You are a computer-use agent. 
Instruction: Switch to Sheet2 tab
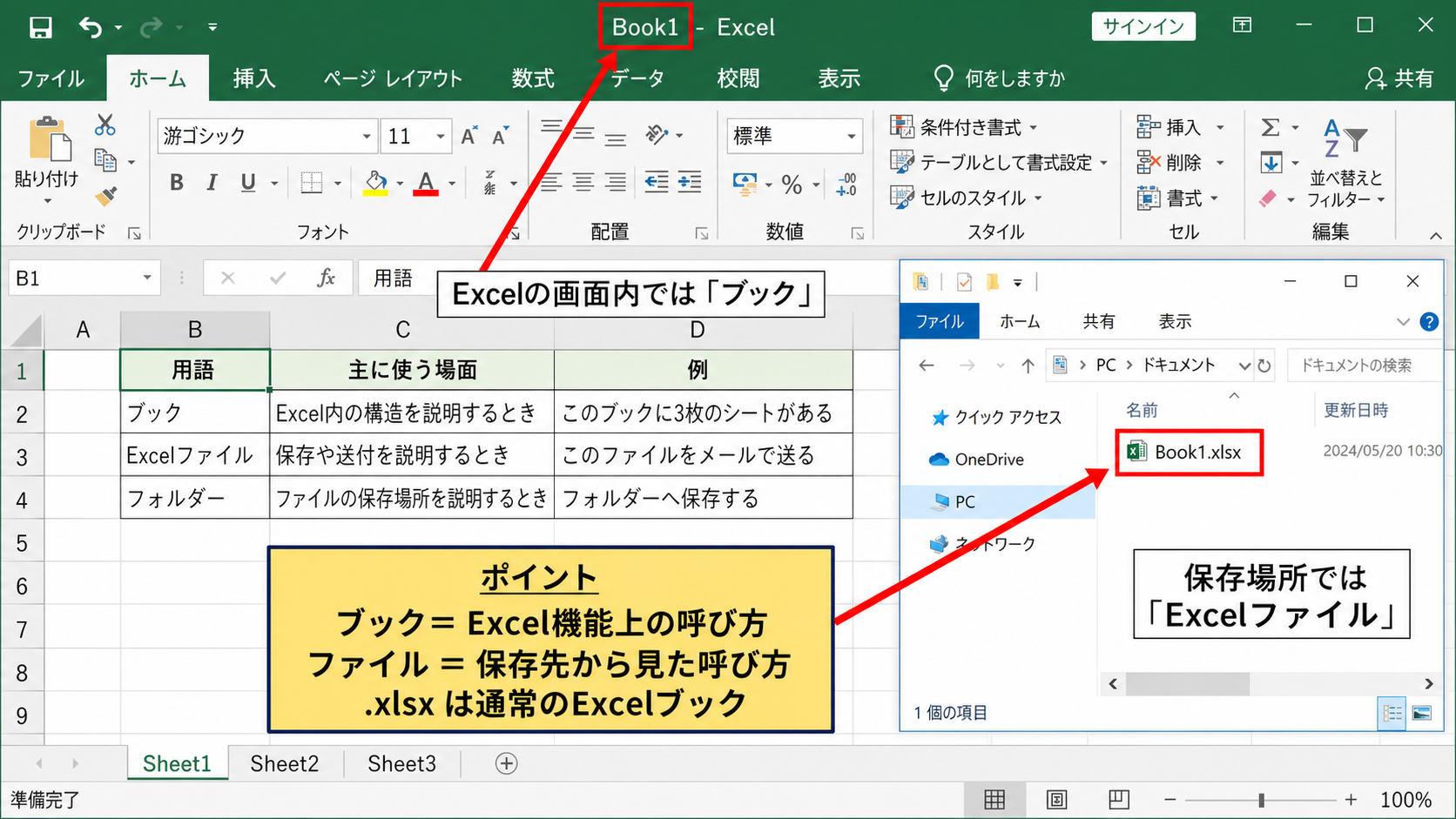(x=284, y=764)
